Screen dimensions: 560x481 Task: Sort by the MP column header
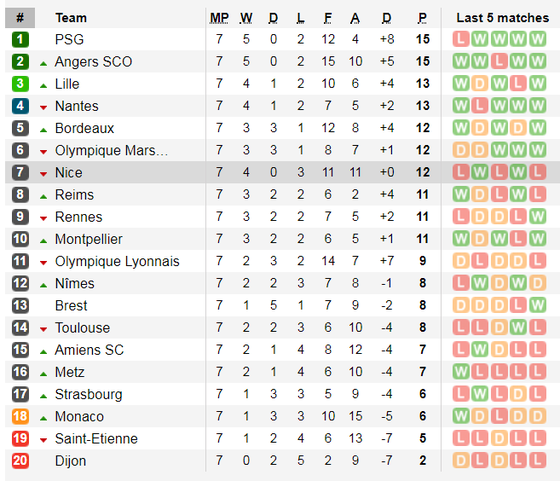219,18
